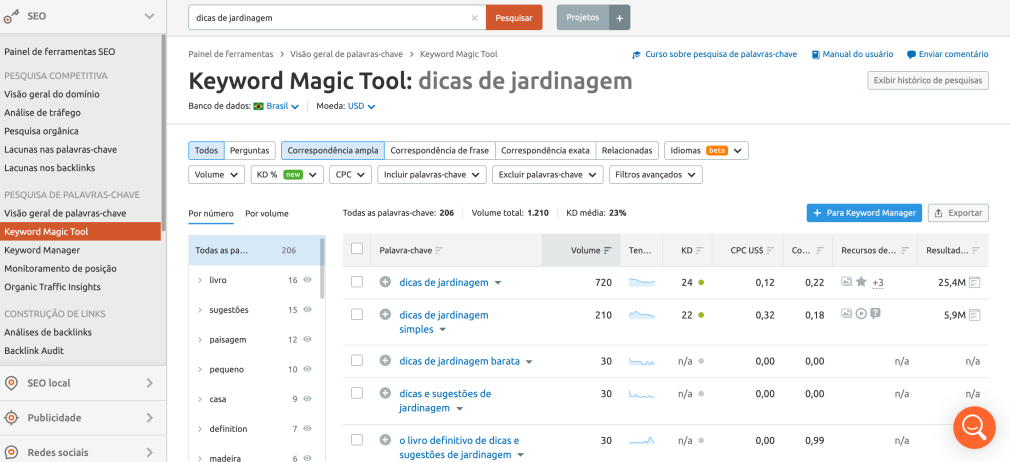Select the Relacionadas tab
Viewport: 1010px width, 462px height.
[x=628, y=151]
